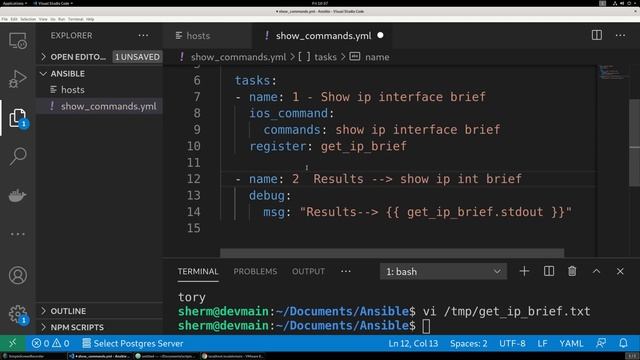The width and height of the screenshot is (640, 360).
Task: Create a new terminal
Action: tap(524, 271)
